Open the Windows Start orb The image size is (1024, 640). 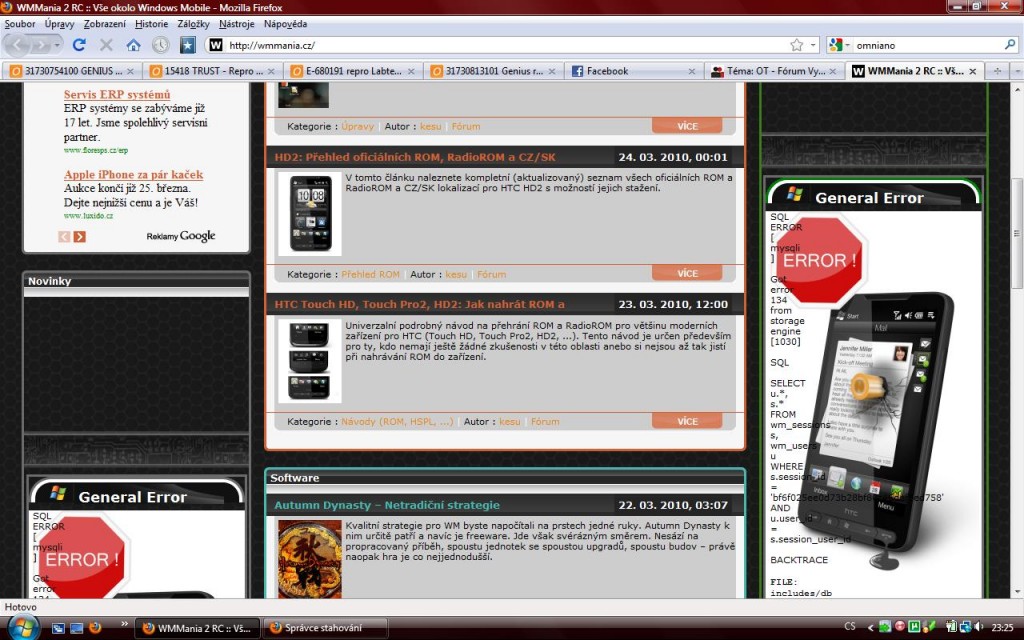[x=22, y=628]
